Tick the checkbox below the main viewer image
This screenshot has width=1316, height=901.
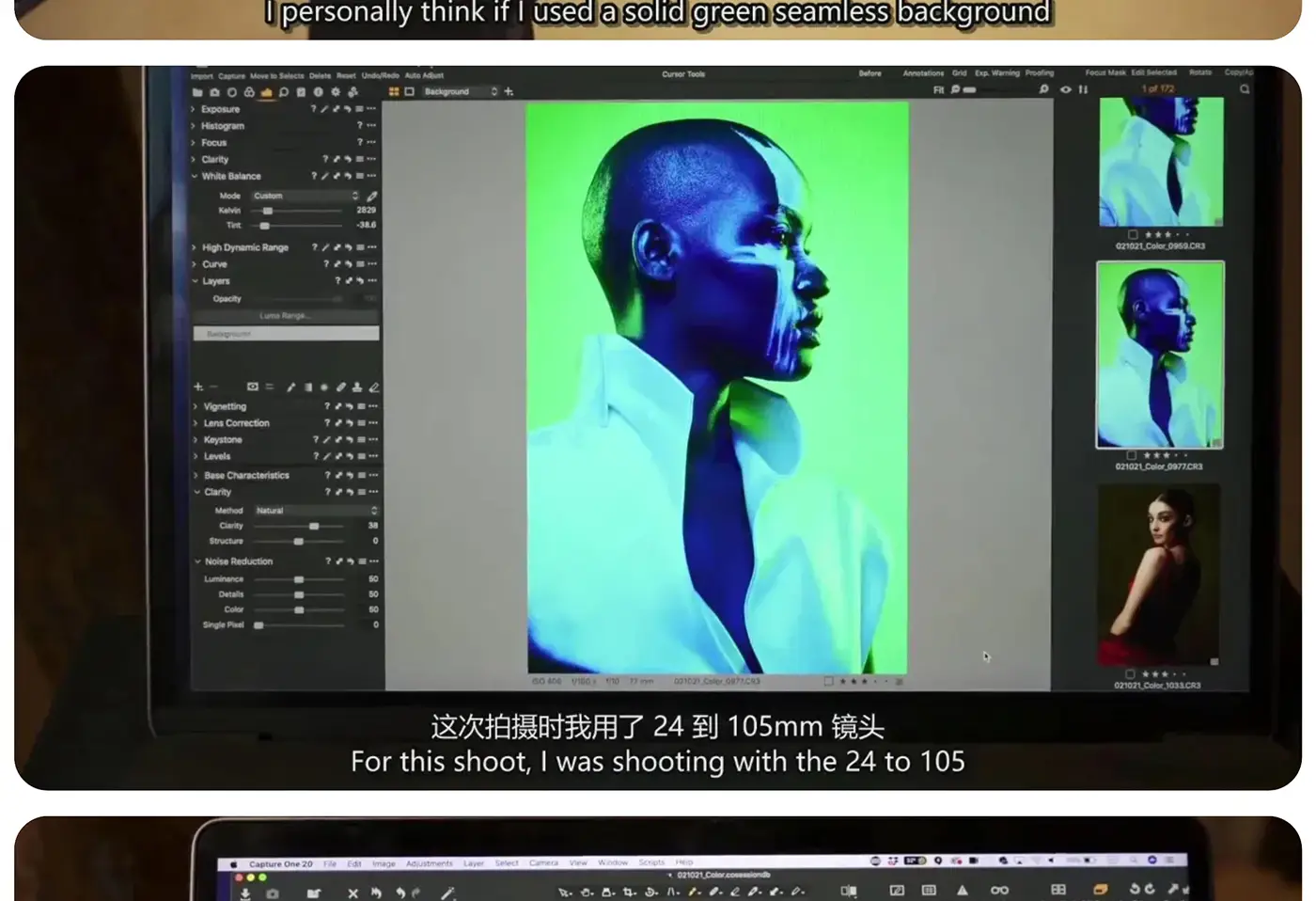pyautogui.click(x=828, y=681)
